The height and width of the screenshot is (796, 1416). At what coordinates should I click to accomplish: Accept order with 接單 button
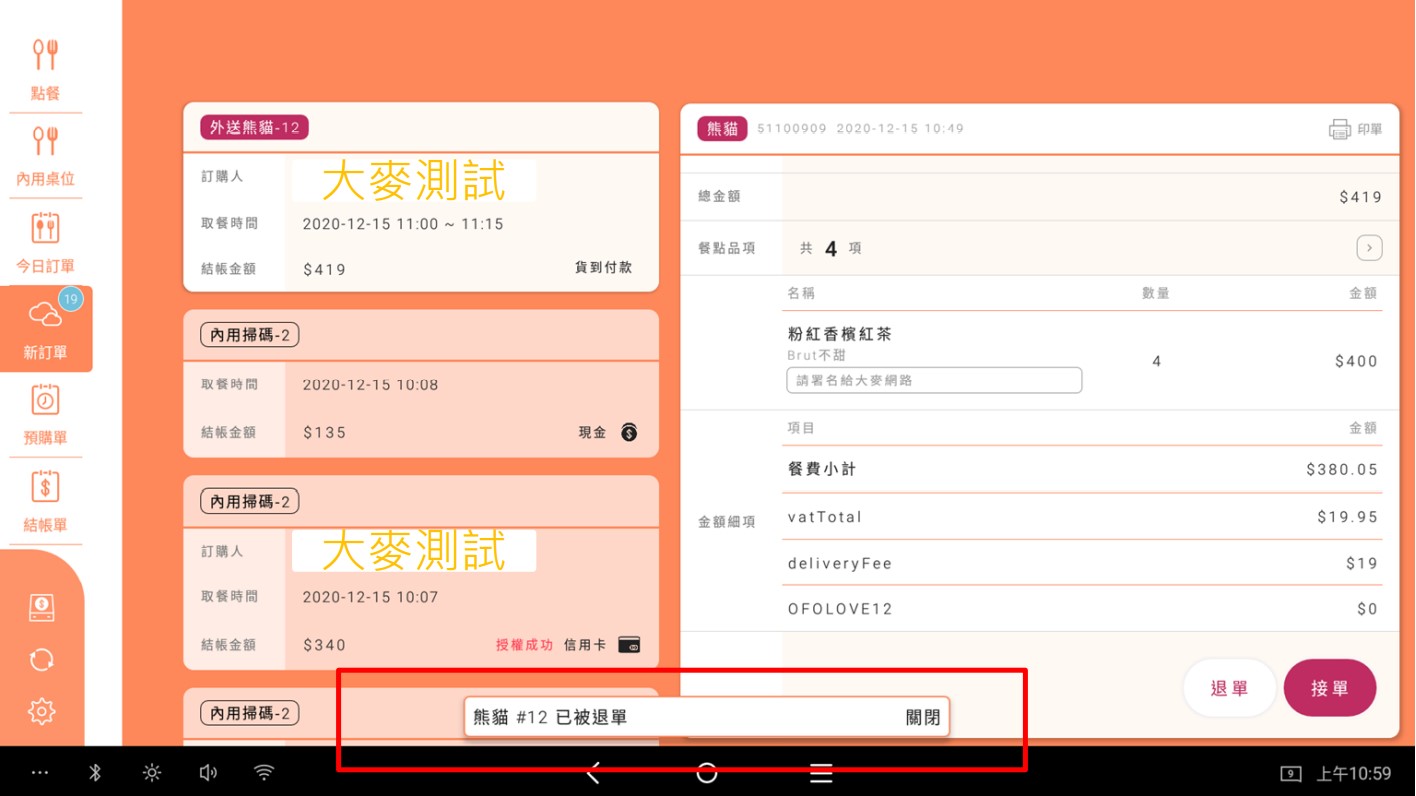point(1329,688)
